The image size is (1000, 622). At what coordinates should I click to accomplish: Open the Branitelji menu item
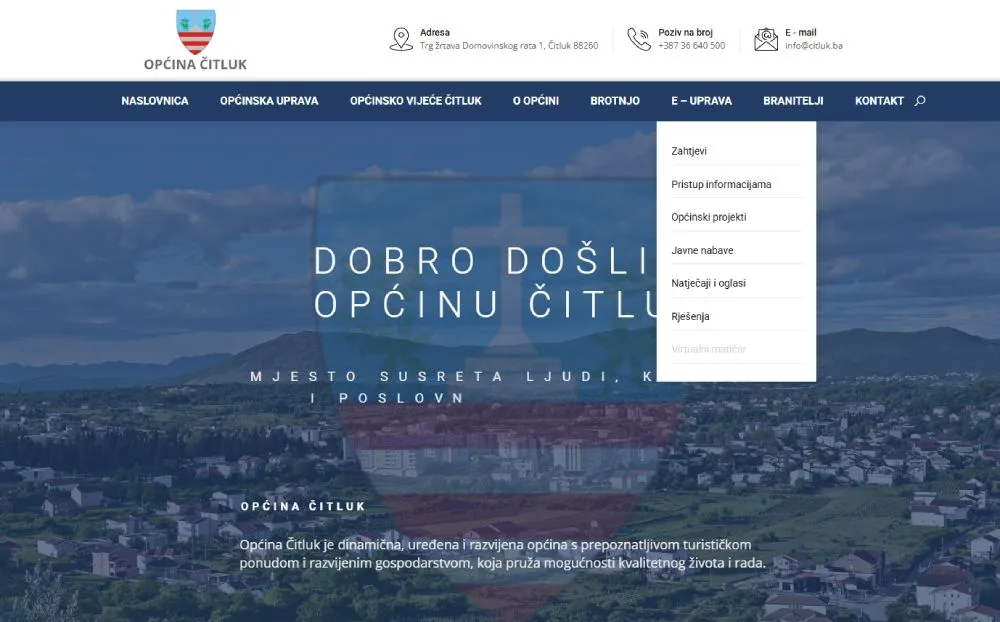coord(793,101)
